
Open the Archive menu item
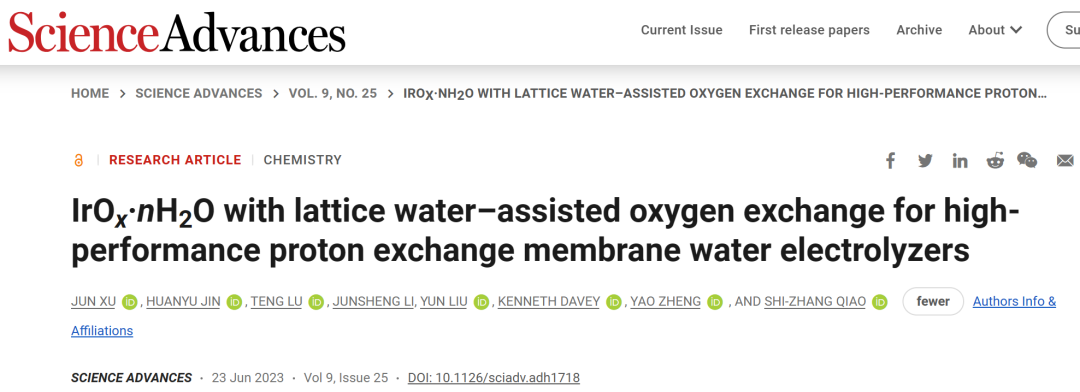pos(919,30)
